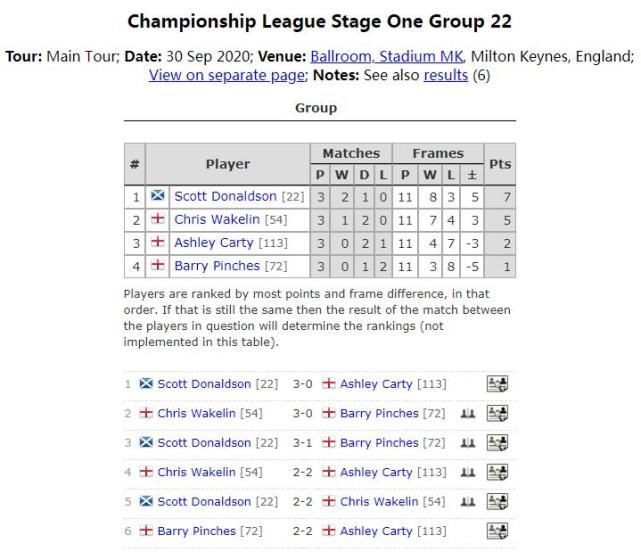Viewport: 641px width, 560px height.
Task: Click the Pts column header
Action: click(500, 164)
